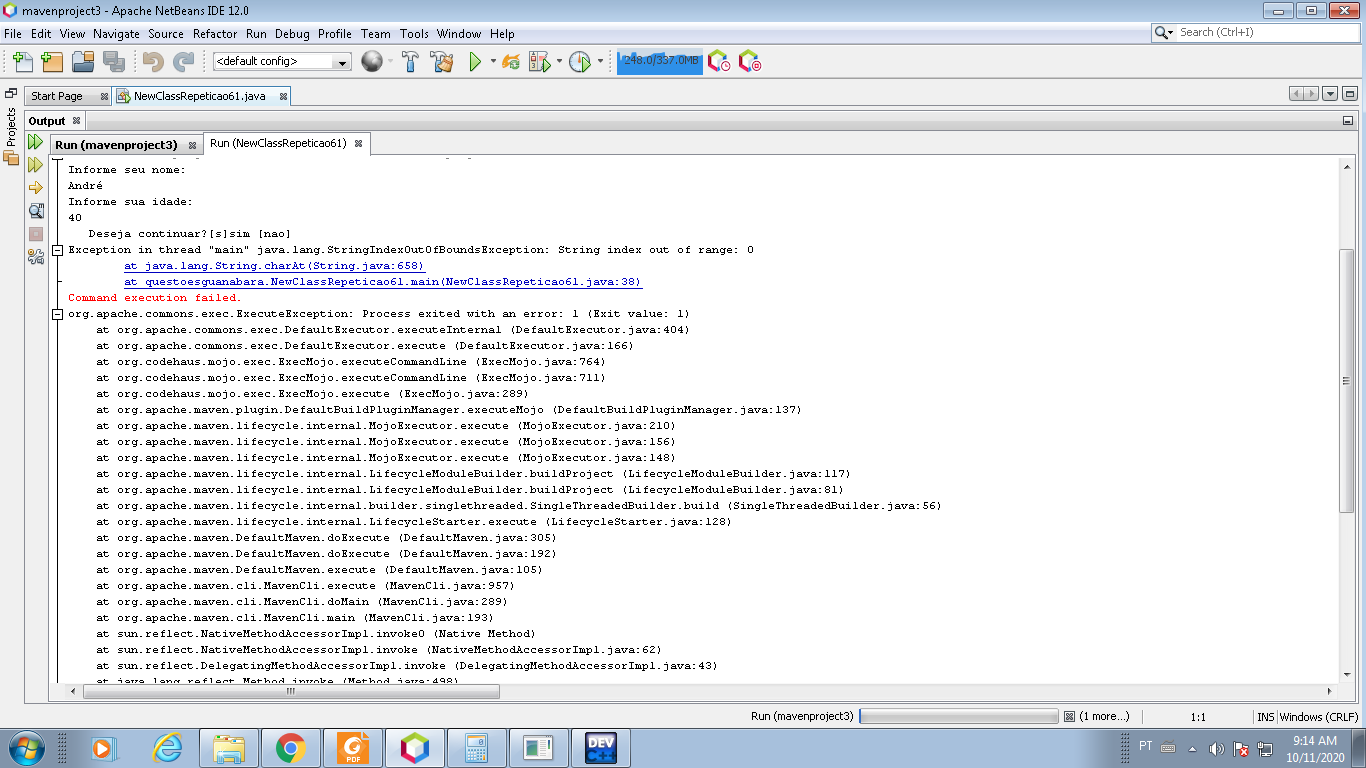The width and height of the screenshot is (1366, 768).
Task: Open the NewClassRepeticao61.java:38 stack trace link
Action: [383, 282]
